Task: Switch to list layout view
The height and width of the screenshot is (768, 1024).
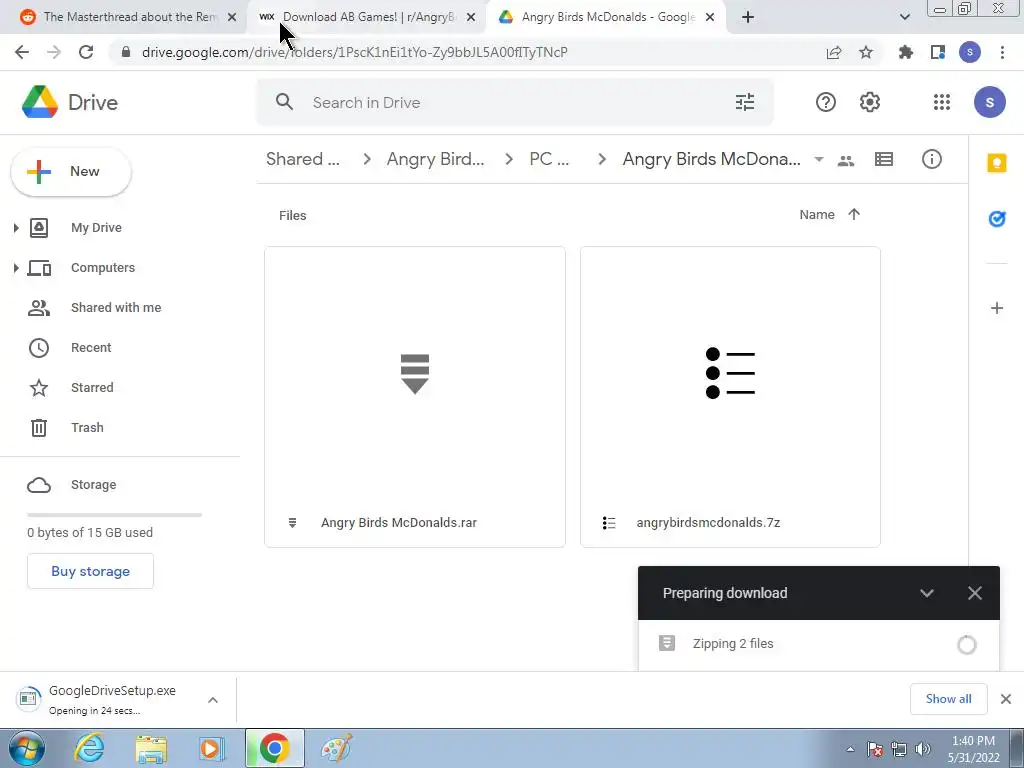Action: [x=884, y=159]
